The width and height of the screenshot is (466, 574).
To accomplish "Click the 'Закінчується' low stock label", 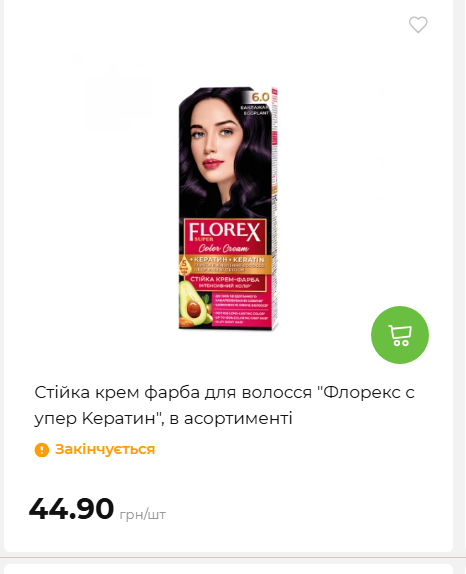I will [105, 449].
